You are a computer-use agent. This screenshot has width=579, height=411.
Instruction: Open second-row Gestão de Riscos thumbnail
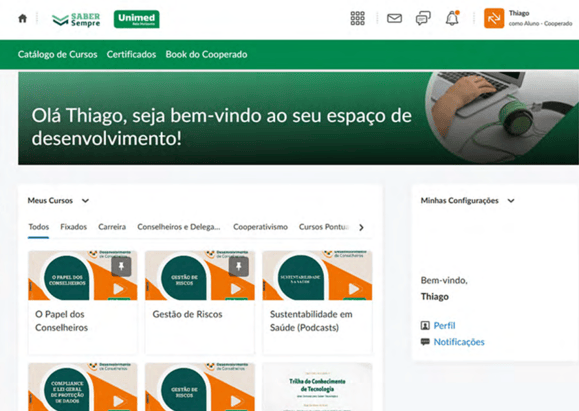[x=200, y=387]
